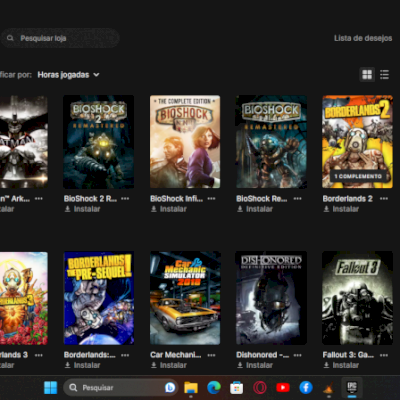This screenshot has height=400, width=400.
Task: Click the BioShock Infi... title text
Action: point(176,199)
